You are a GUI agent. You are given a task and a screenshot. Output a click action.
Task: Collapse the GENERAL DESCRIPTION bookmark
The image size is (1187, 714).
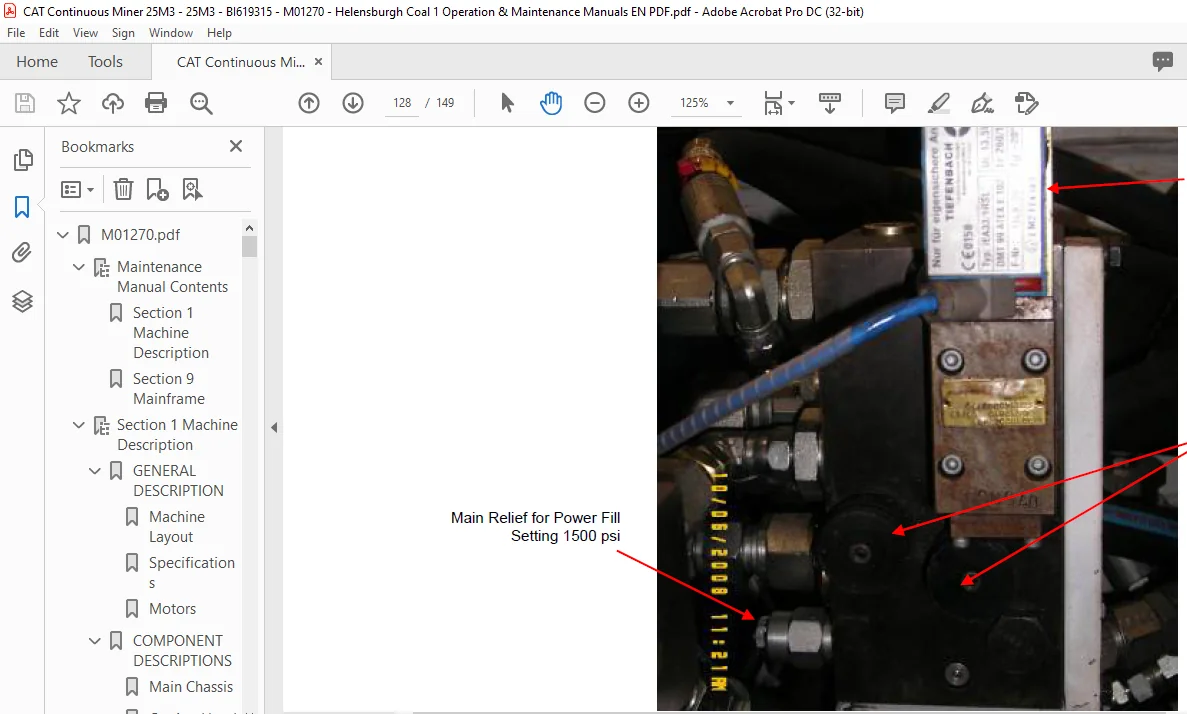(x=95, y=471)
